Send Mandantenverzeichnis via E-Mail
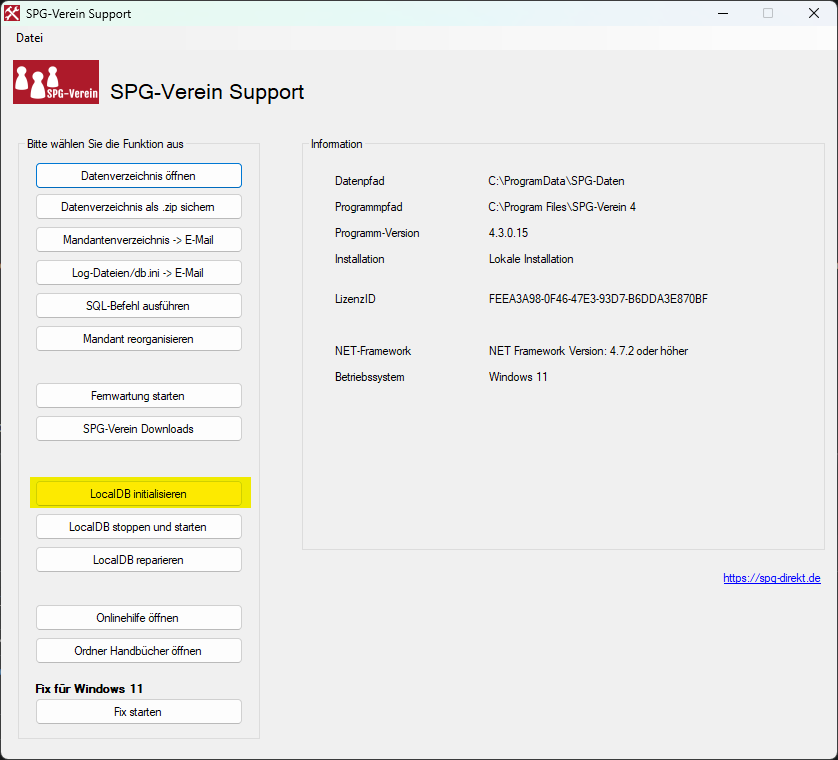The width and height of the screenshot is (838, 760). [138, 240]
